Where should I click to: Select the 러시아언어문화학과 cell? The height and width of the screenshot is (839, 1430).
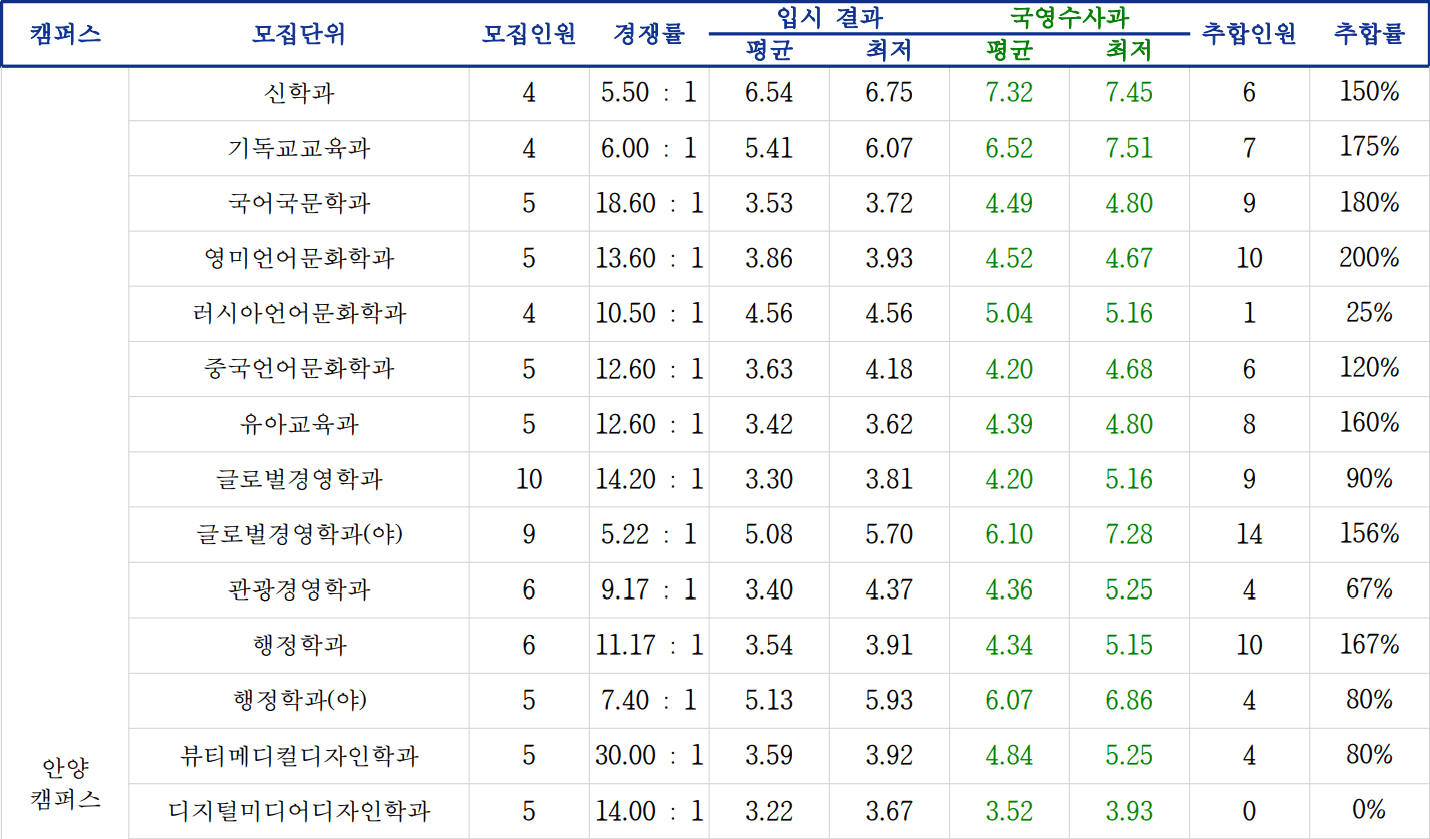pos(299,313)
